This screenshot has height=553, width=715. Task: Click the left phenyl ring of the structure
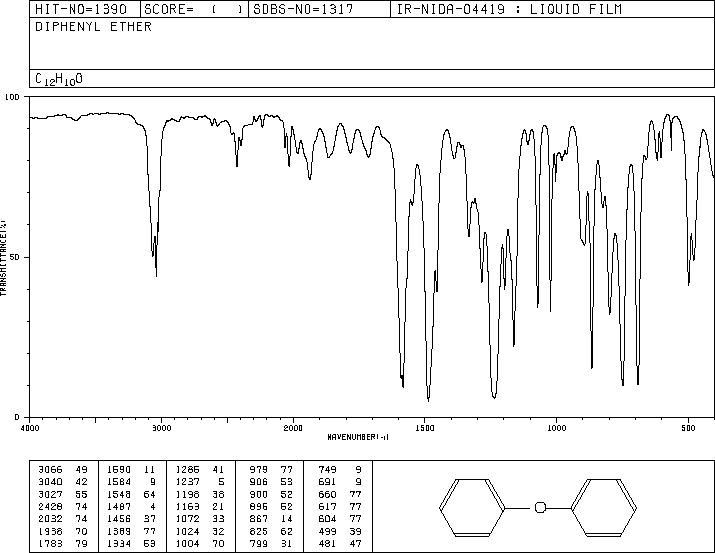tap(472, 507)
